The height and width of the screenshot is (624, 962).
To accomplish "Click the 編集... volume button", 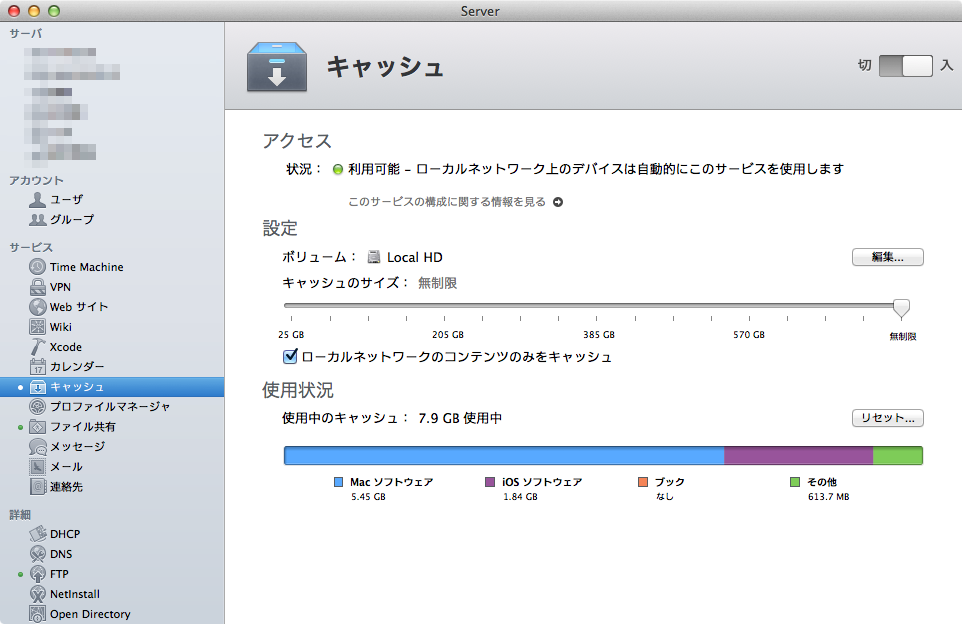I will 887,257.
